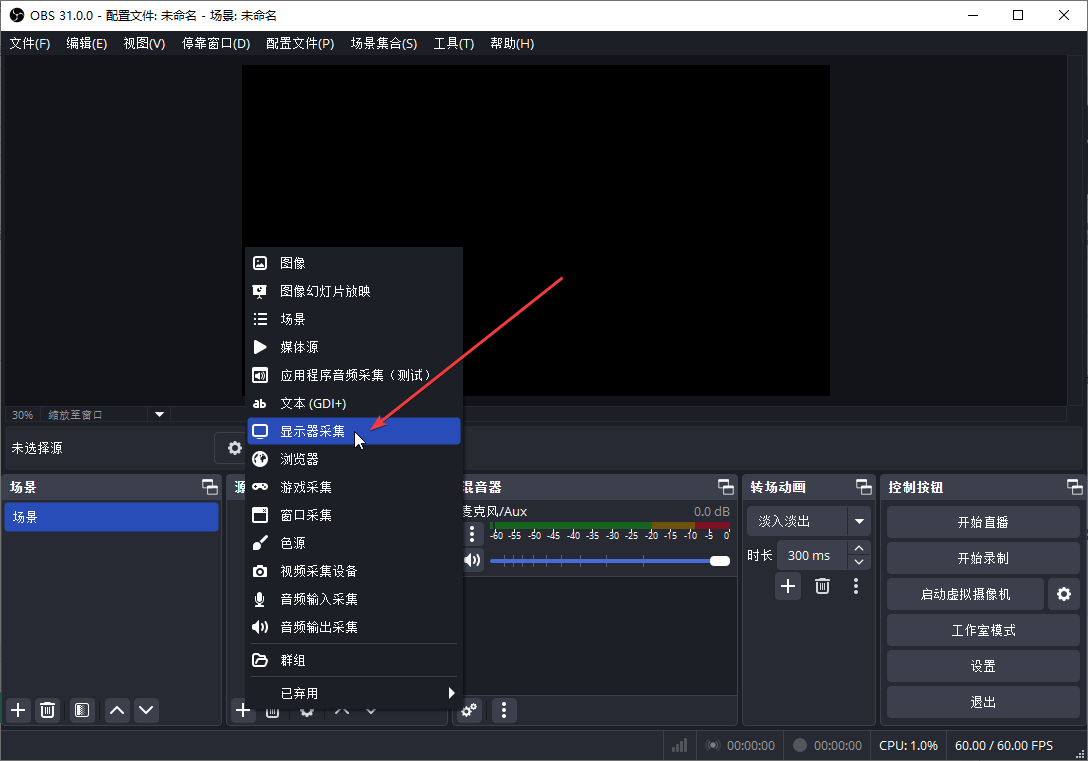The width and height of the screenshot is (1088, 761).
Task: Undock the 混音器 panel
Action: coord(726,487)
